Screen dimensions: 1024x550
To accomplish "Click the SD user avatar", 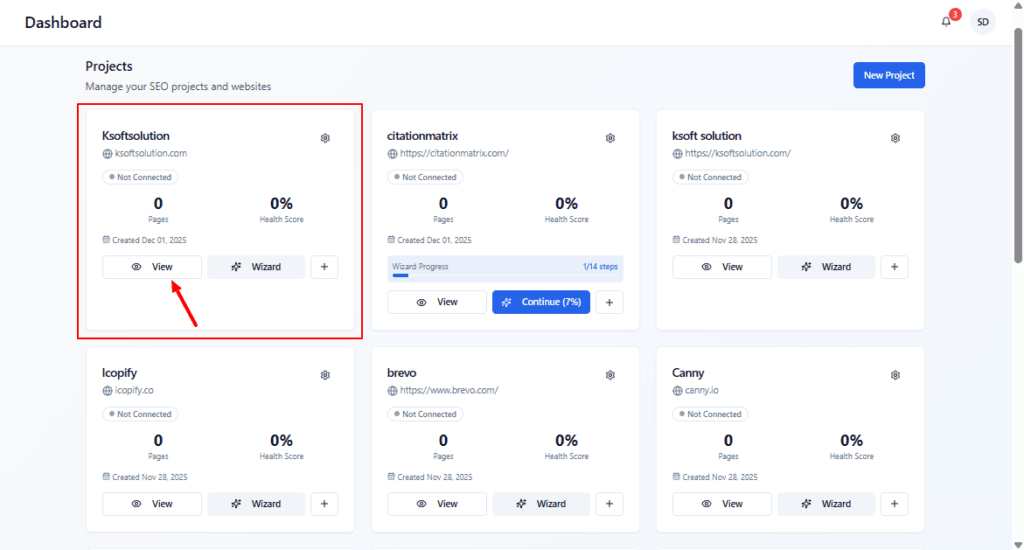I will pyautogui.click(x=983, y=22).
